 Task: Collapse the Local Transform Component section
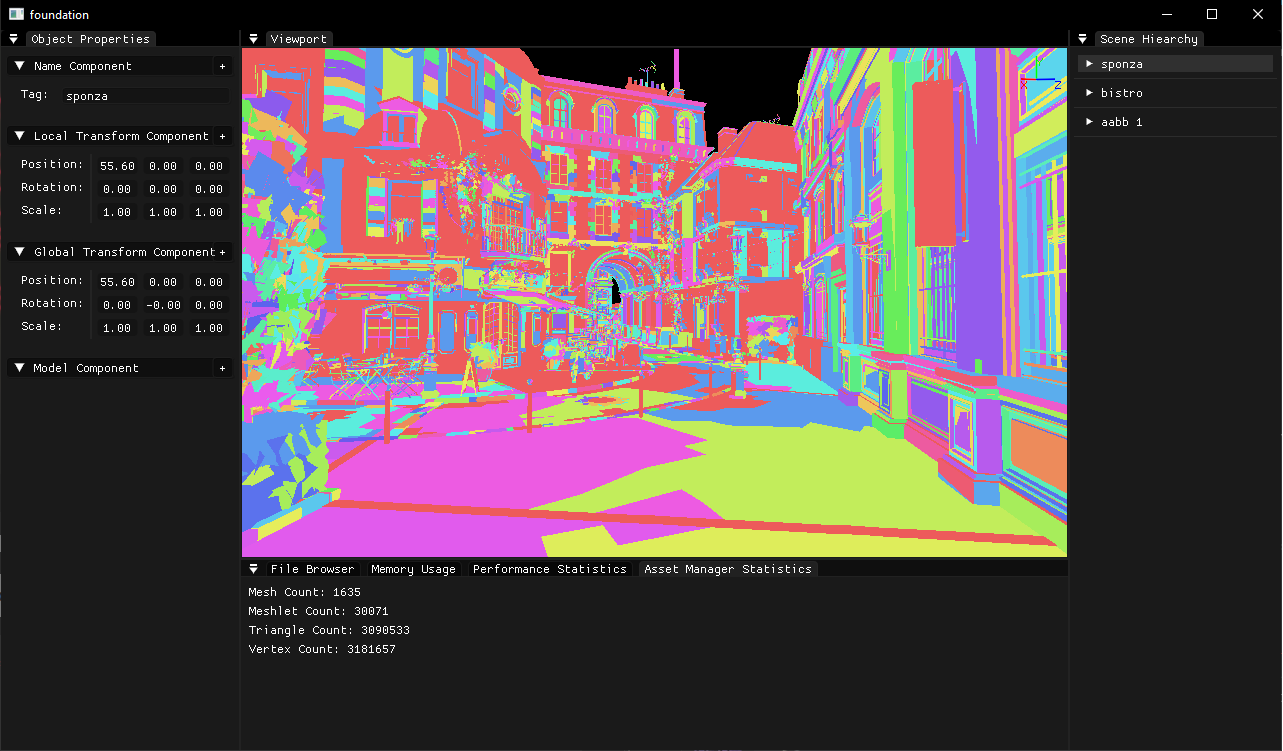[x=19, y=136]
